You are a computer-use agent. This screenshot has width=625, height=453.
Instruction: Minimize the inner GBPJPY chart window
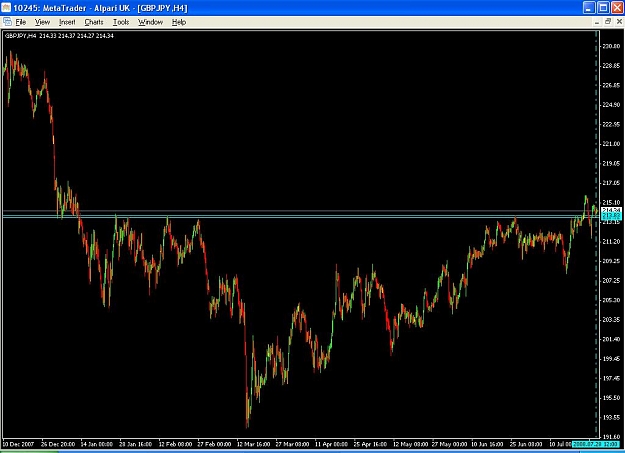597,22
